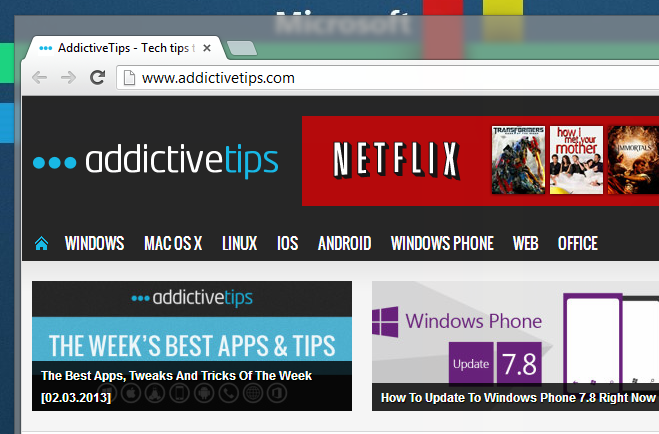Screen dimensions: 659x434
Task: Click the page icon in address bar
Action: point(128,77)
